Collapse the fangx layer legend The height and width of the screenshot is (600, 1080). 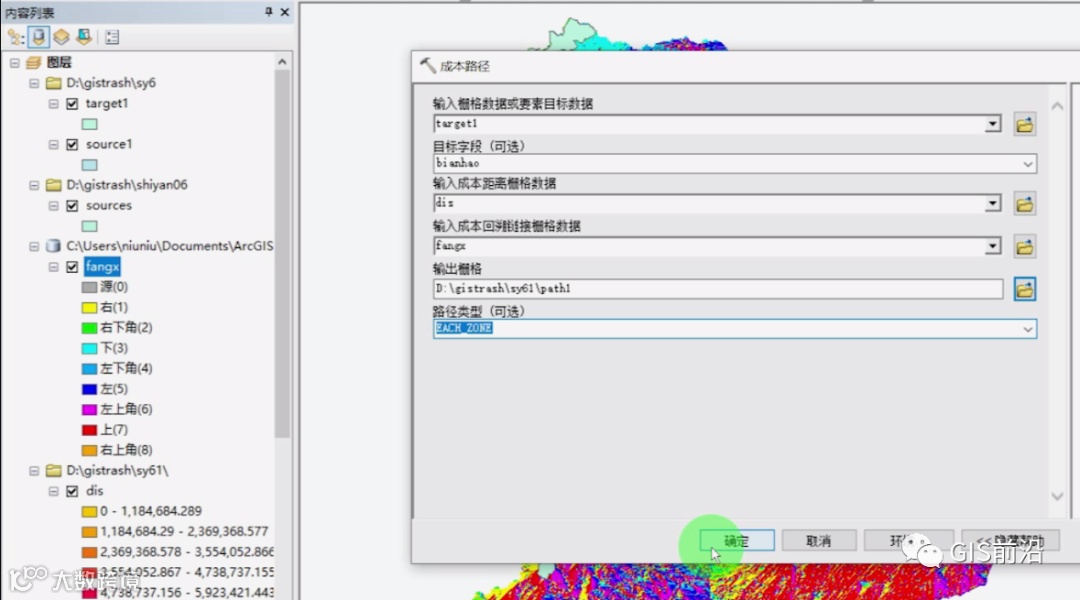(53, 267)
